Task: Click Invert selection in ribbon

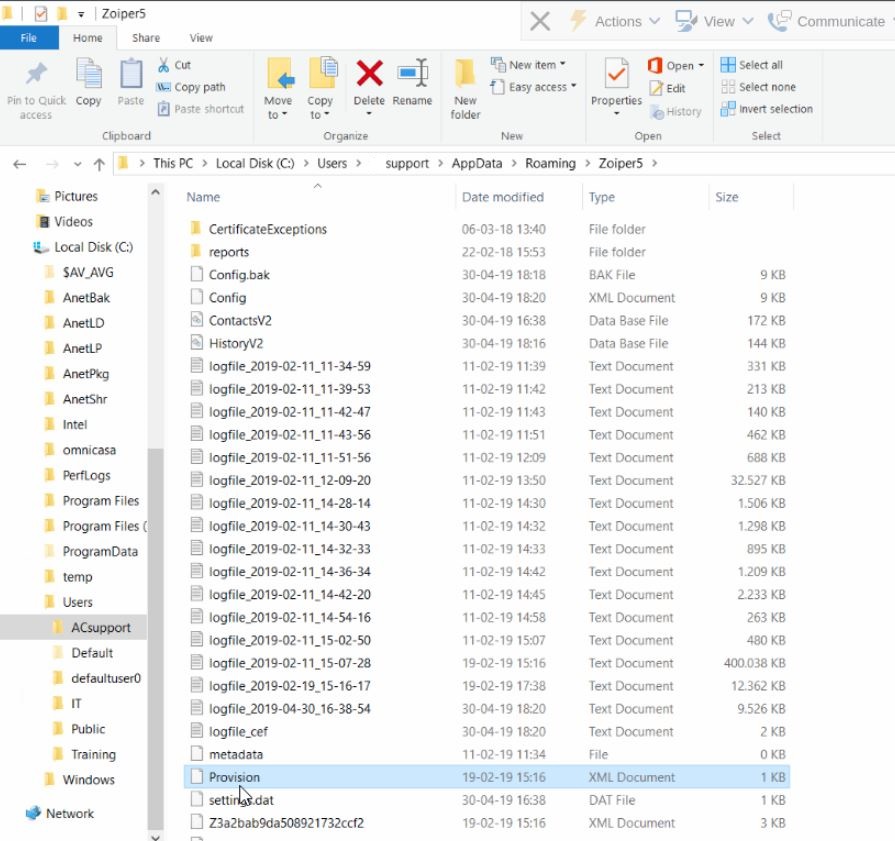Action: click(766, 109)
